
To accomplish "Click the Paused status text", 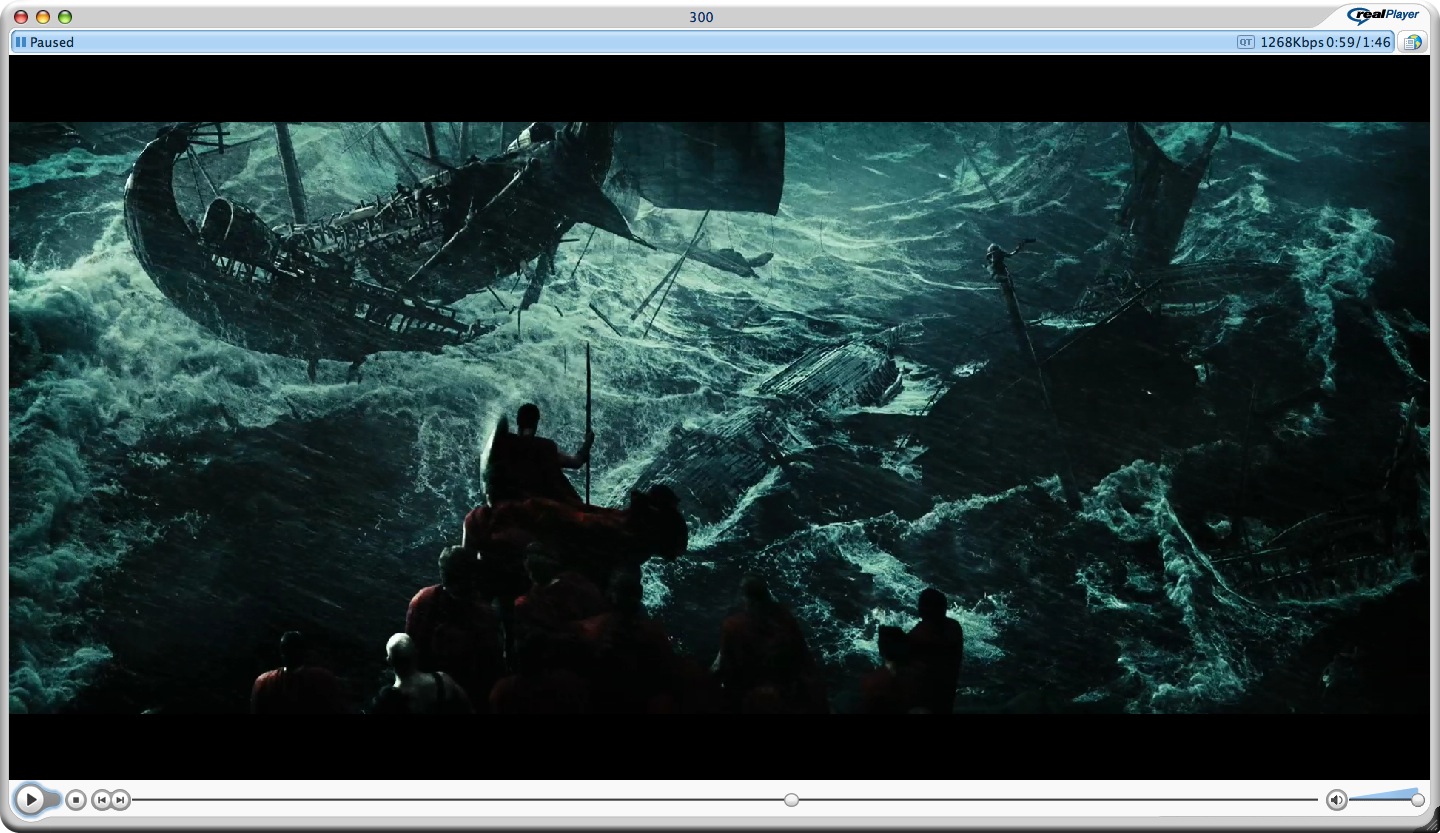I will (x=51, y=42).
